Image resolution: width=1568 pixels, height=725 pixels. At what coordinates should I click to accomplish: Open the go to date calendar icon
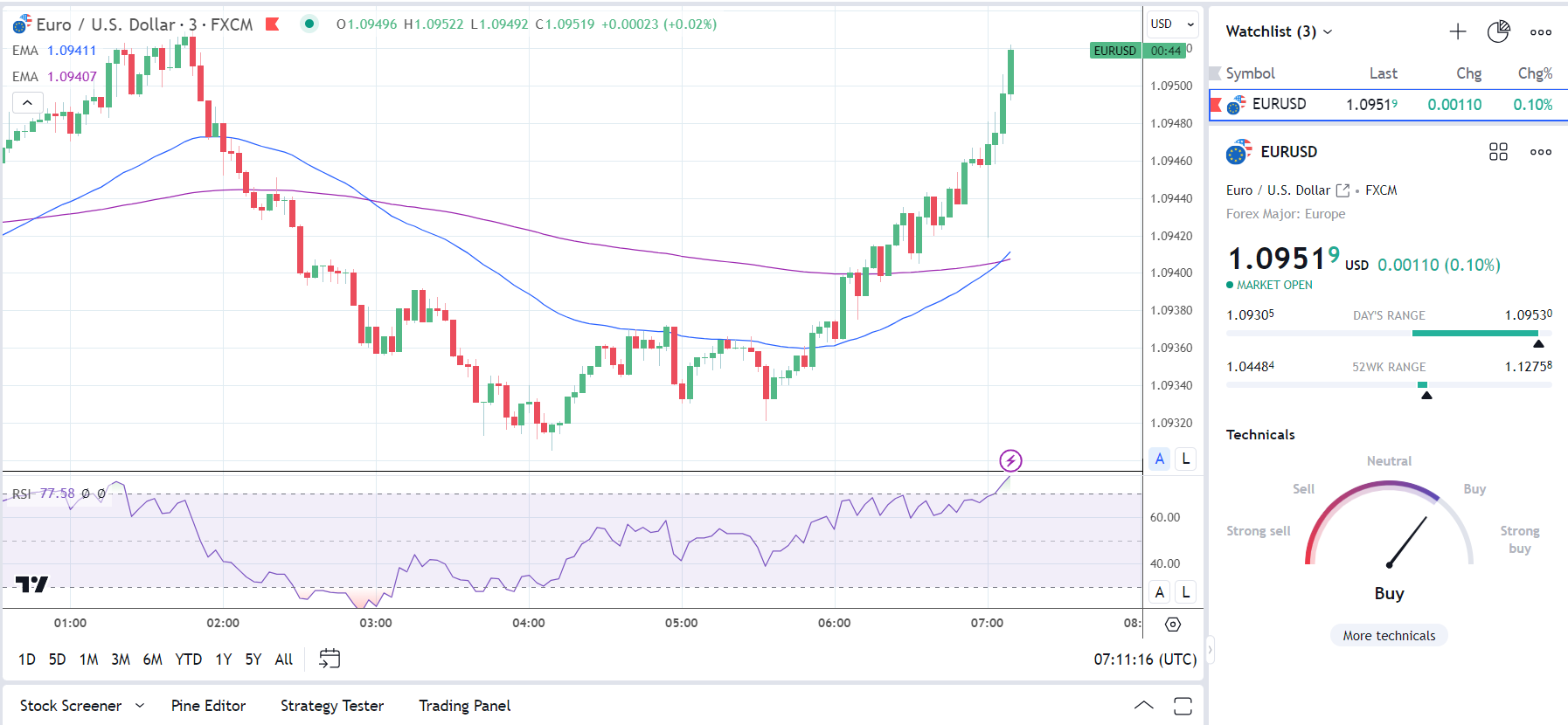click(330, 659)
